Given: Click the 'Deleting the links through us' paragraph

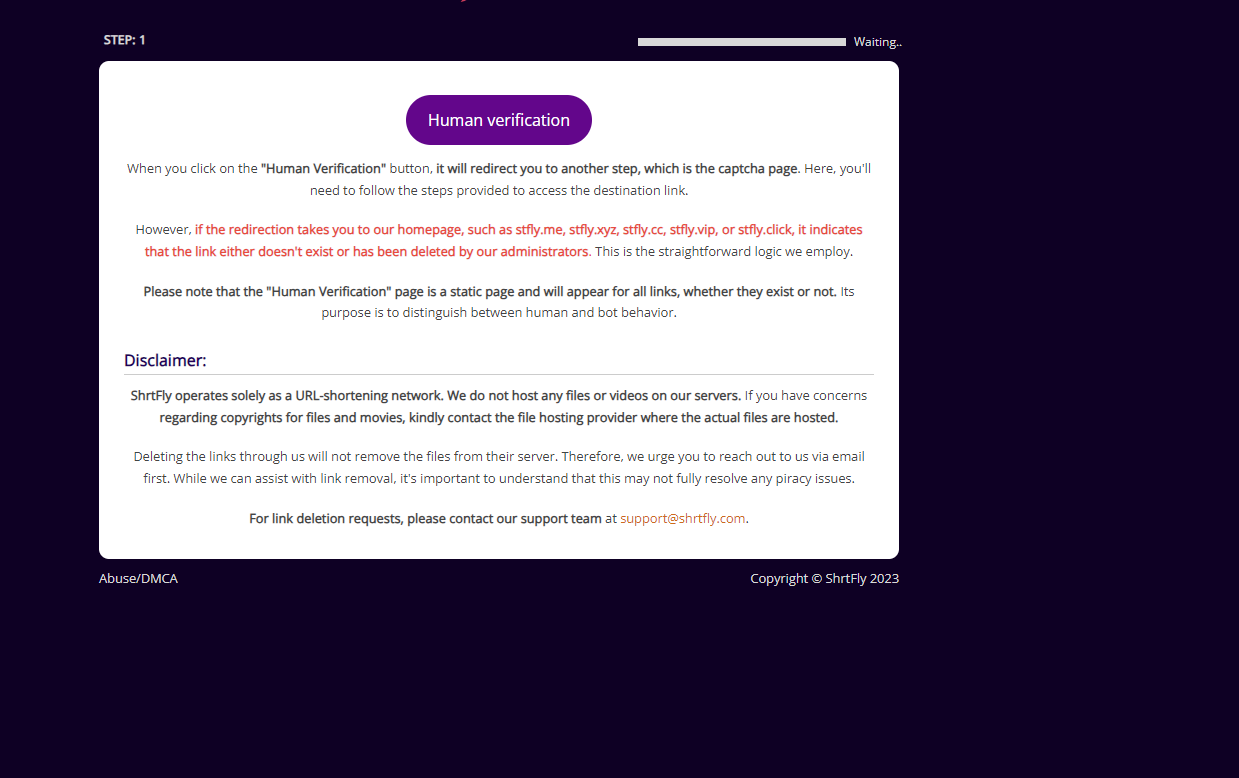Looking at the screenshot, I should click(x=499, y=467).
